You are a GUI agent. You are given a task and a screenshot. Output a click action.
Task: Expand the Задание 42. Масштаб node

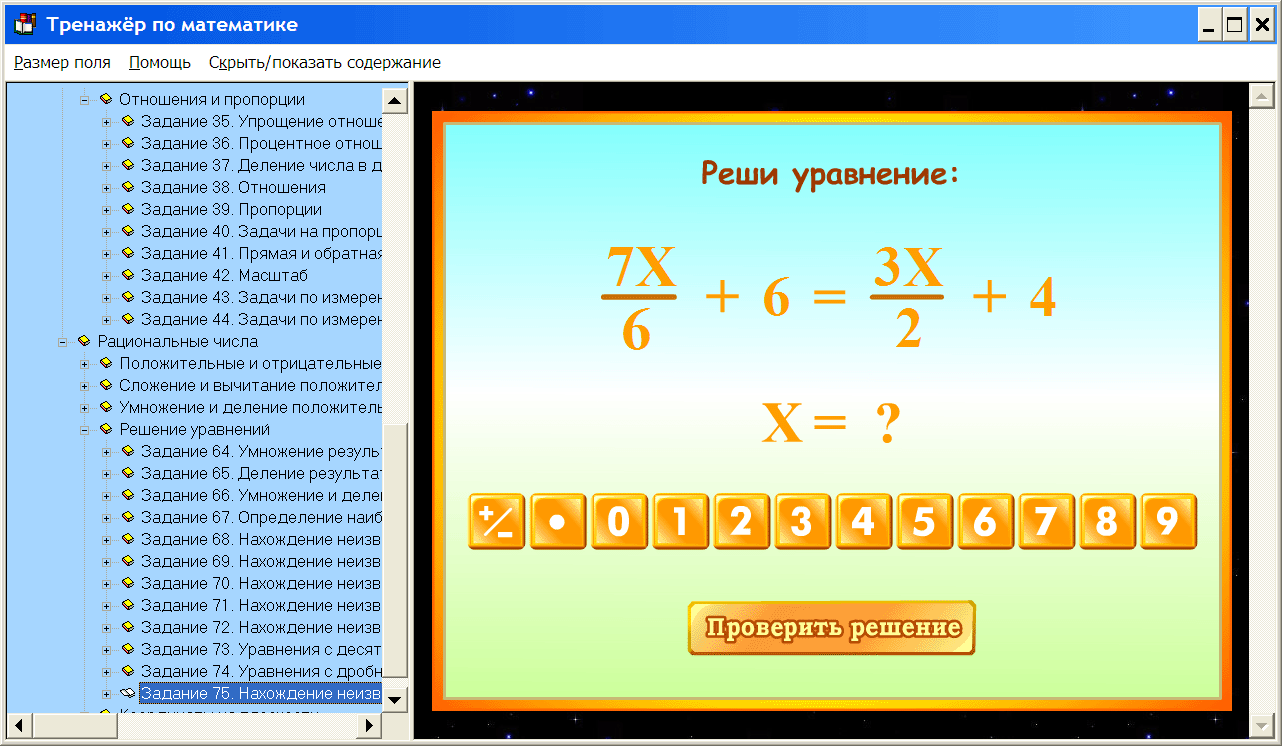[105, 275]
